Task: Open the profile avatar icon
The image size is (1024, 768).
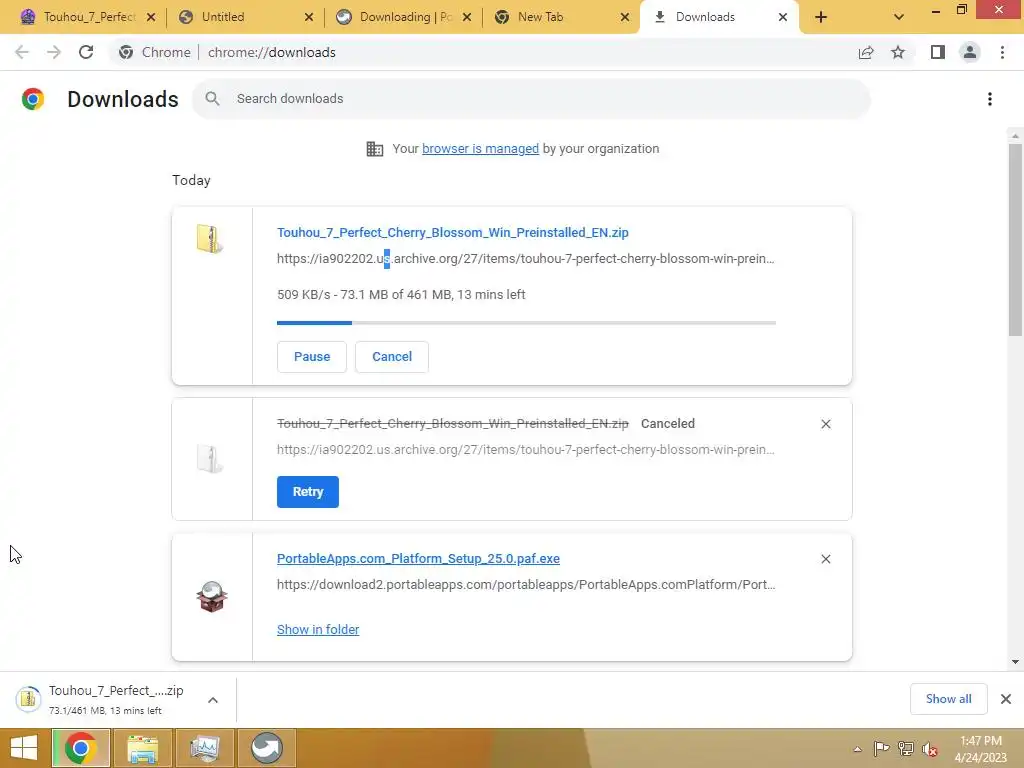Action: [970, 52]
